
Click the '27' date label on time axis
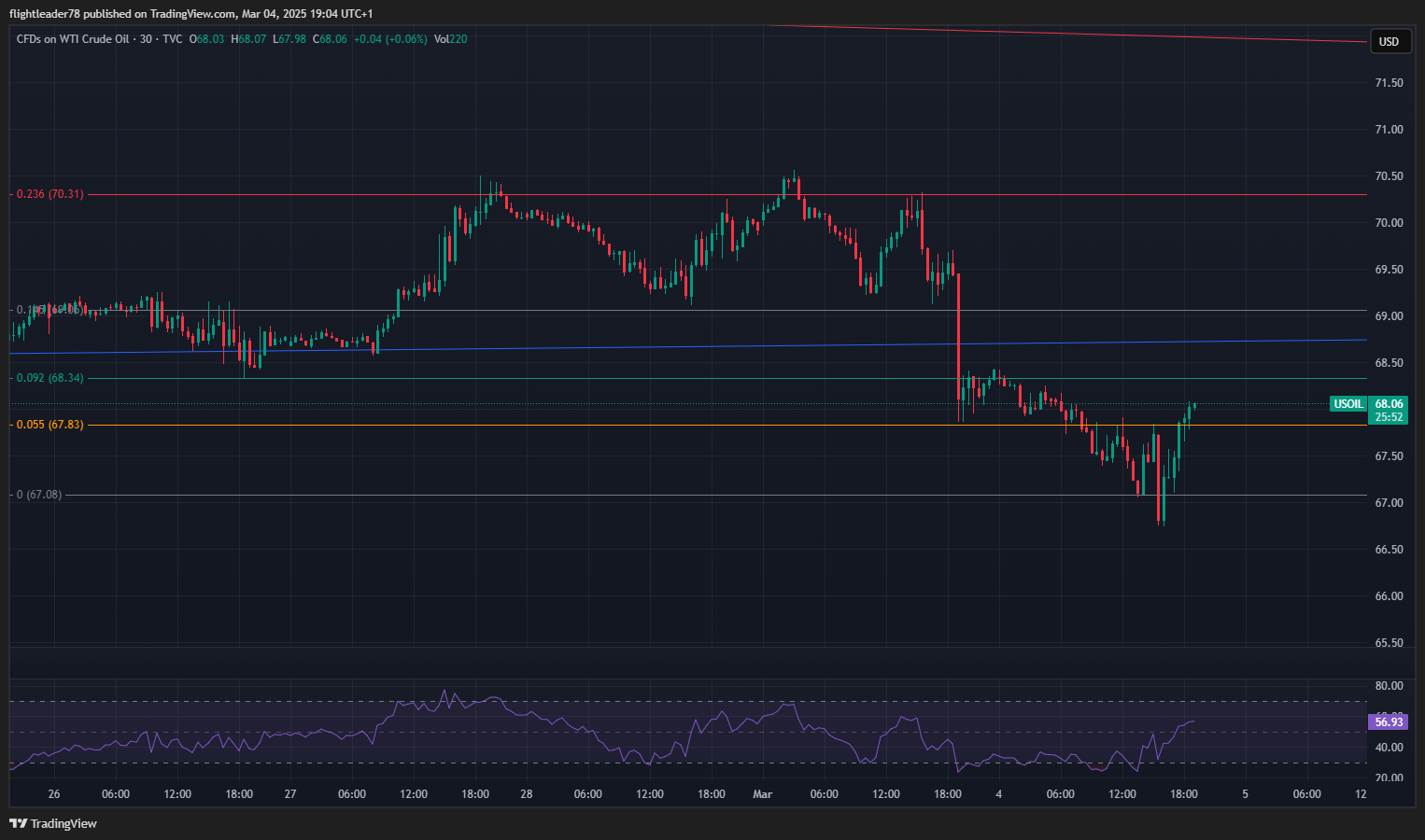[x=290, y=794]
